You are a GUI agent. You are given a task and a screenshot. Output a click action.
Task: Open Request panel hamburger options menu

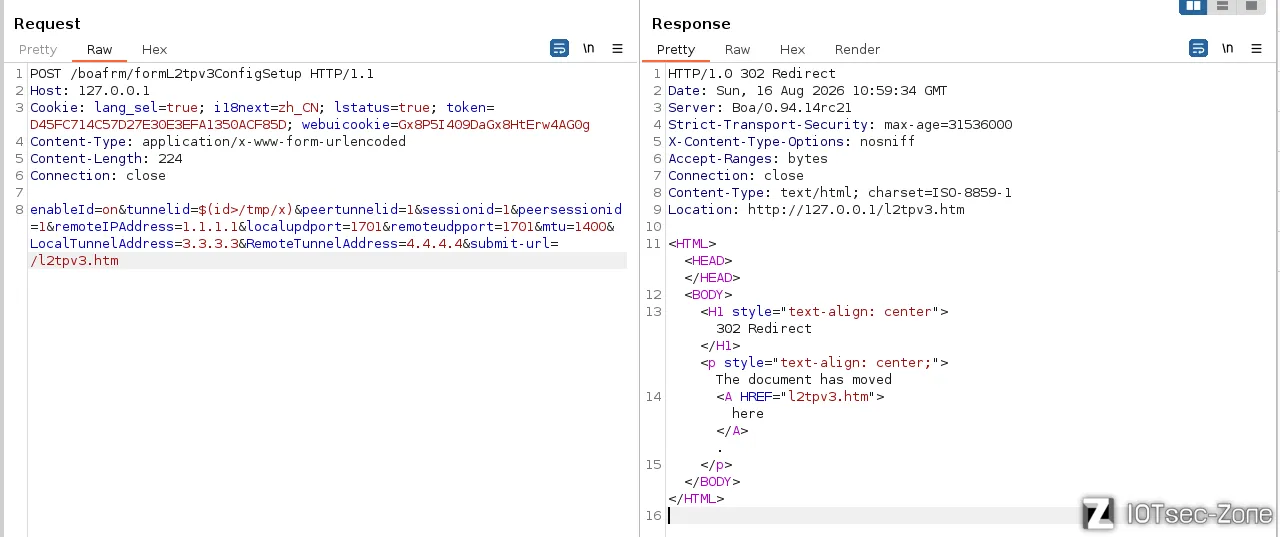[617, 48]
